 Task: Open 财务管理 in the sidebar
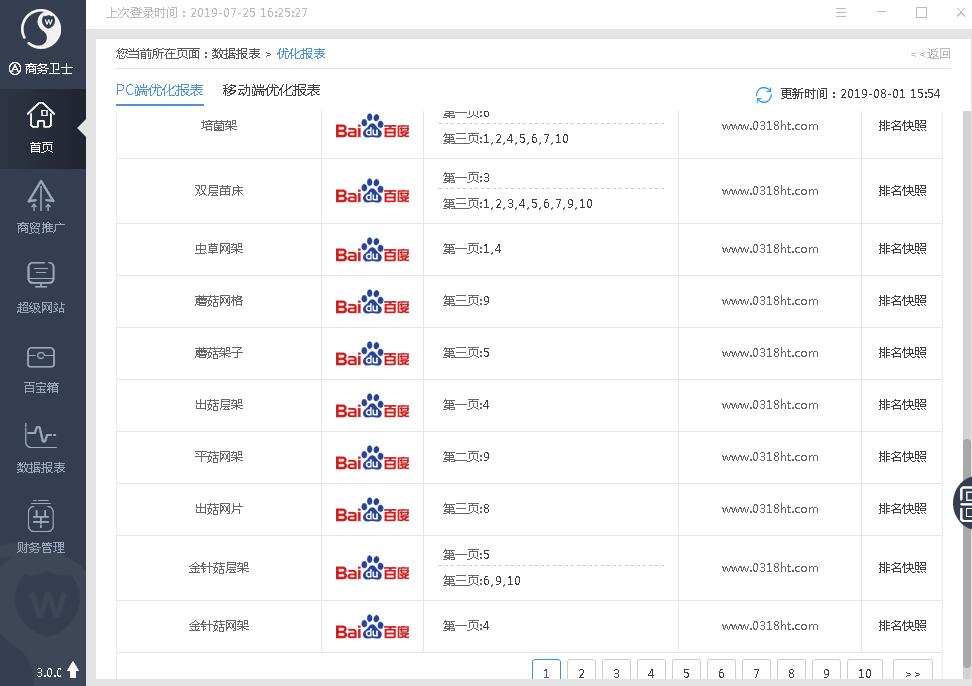point(41,526)
